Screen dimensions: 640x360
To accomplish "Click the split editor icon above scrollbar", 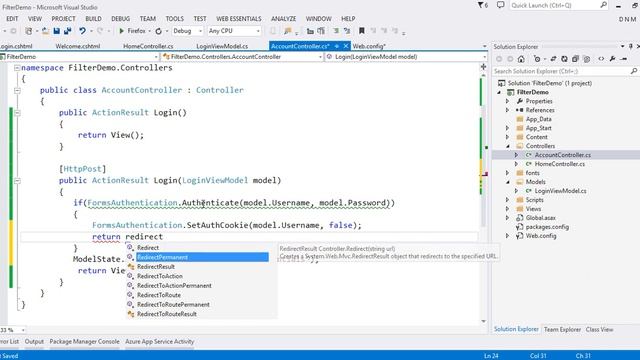I will (x=484, y=67).
